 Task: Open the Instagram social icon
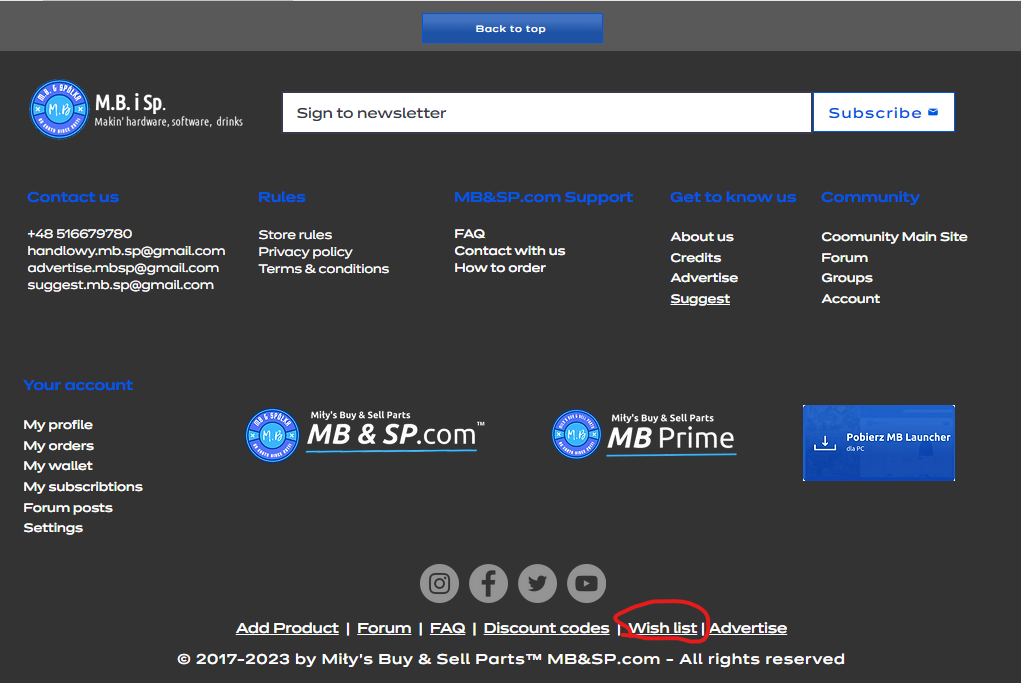tap(440, 583)
